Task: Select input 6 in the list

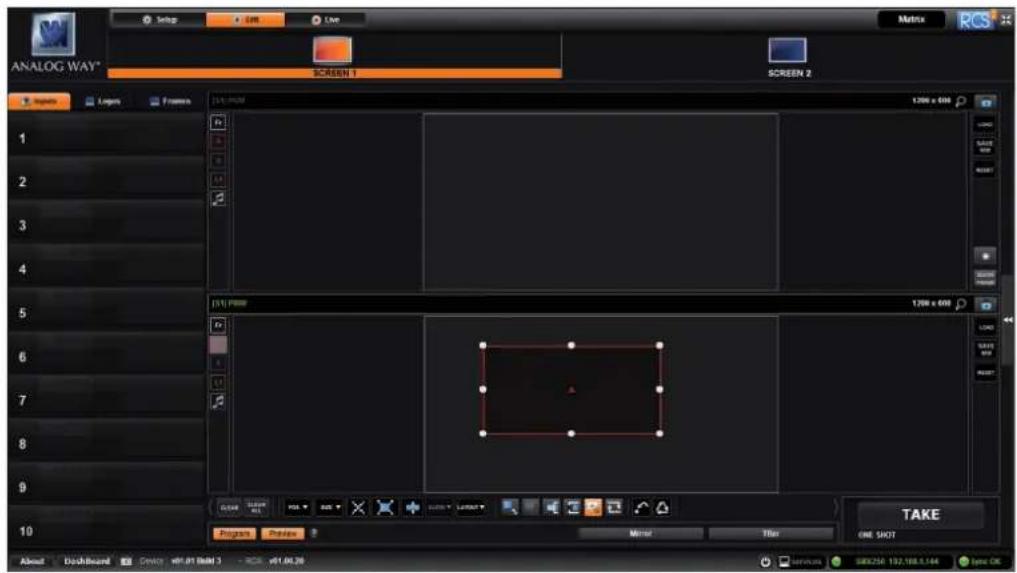Action: point(107,356)
